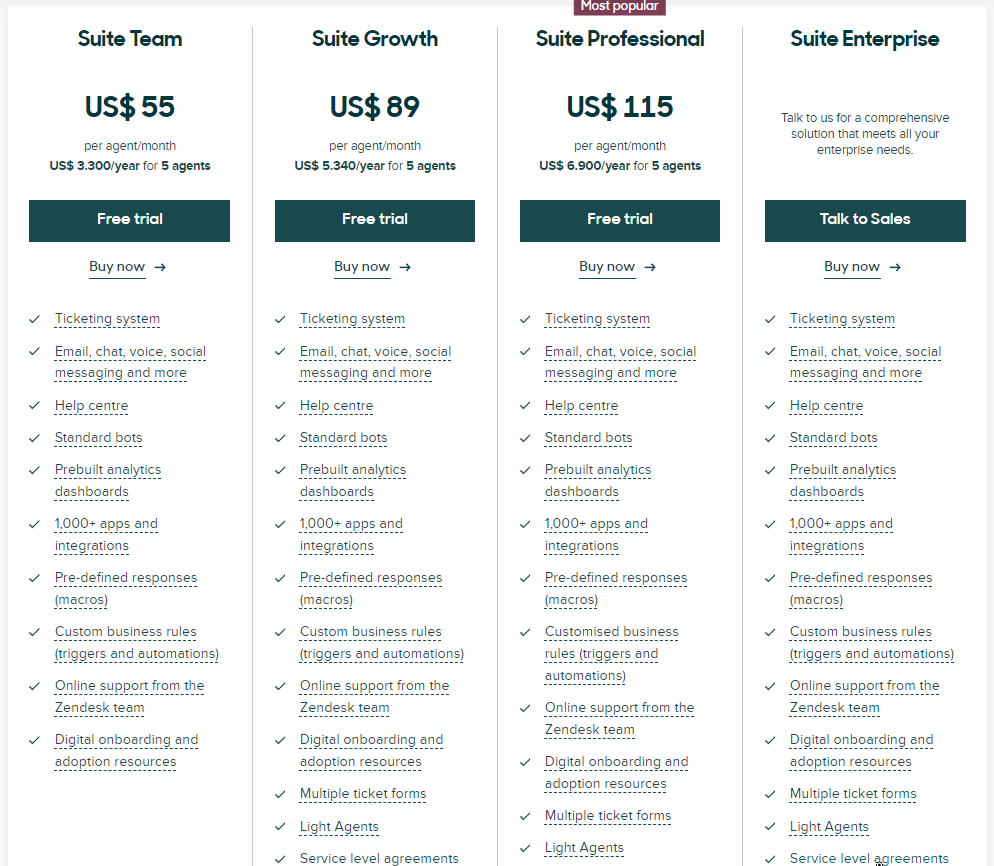The width and height of the screenshot is (994, 866).
Task: Start the Free trial for Suite Growth
Action: (x=375, y=220)
